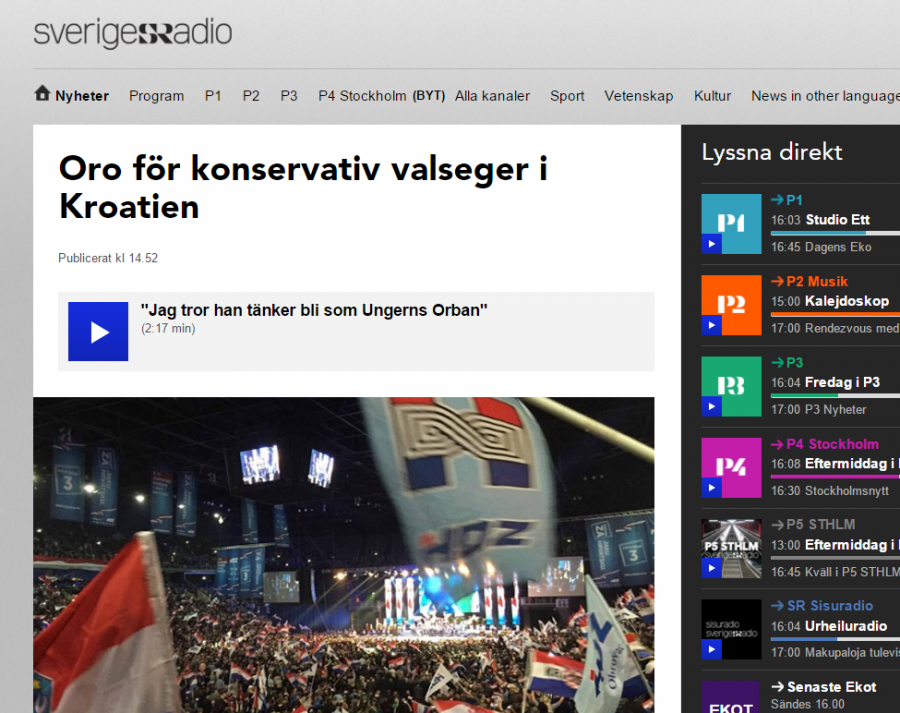The height and width of the screenshot is (713, 900).
Task: Open the Nyheter menu item
Action: point(82,96)
